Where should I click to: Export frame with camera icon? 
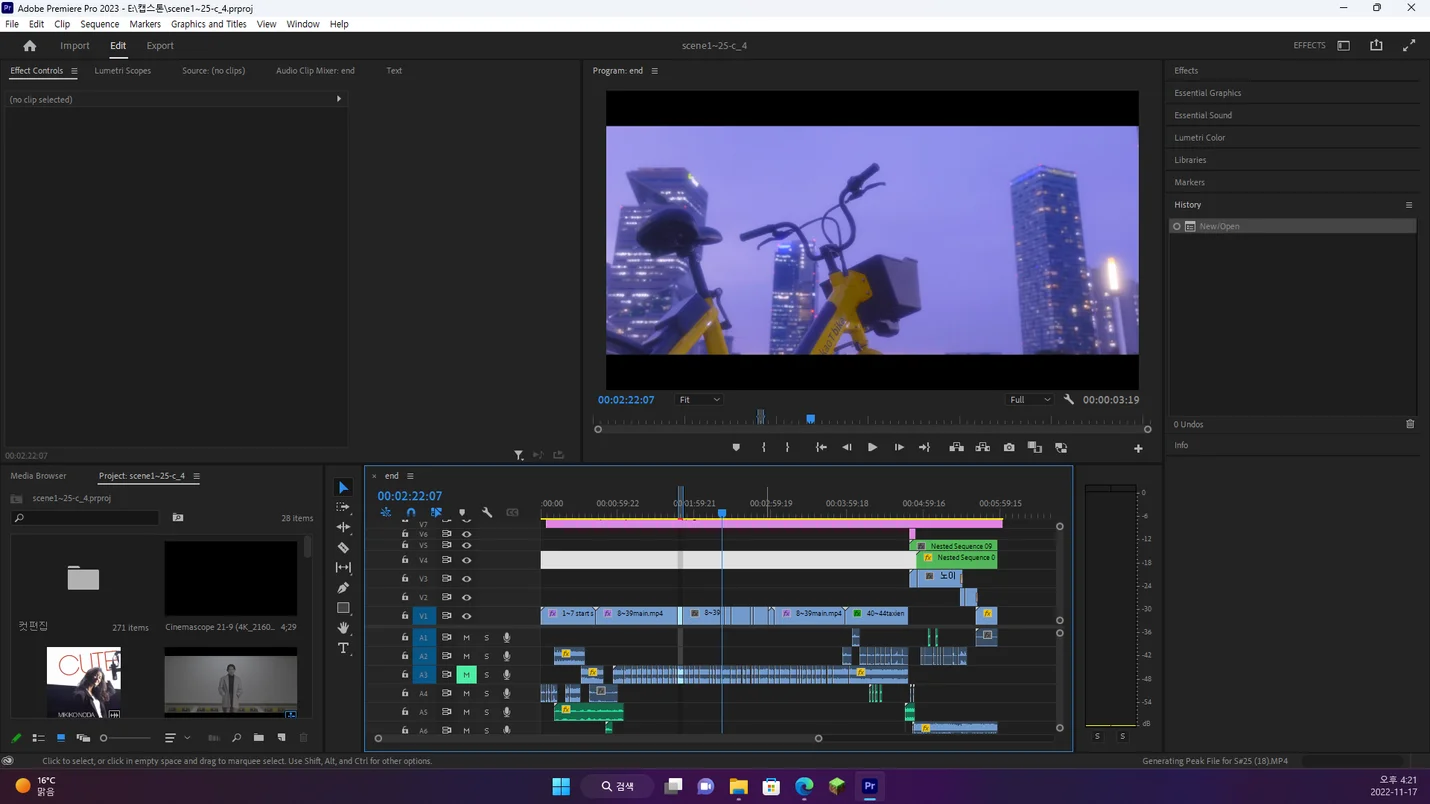[1009, 448]
